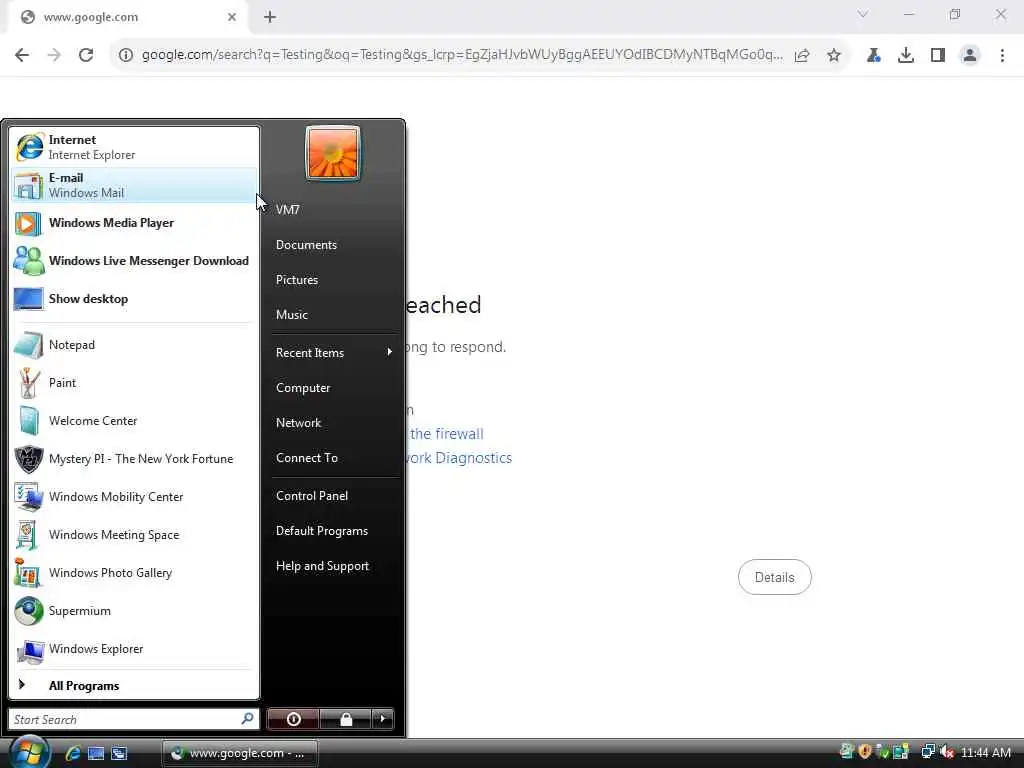This screenshot has width=1024, height=768.
Task: Close the www.google.com tab
Action: [x=232, y=17]
